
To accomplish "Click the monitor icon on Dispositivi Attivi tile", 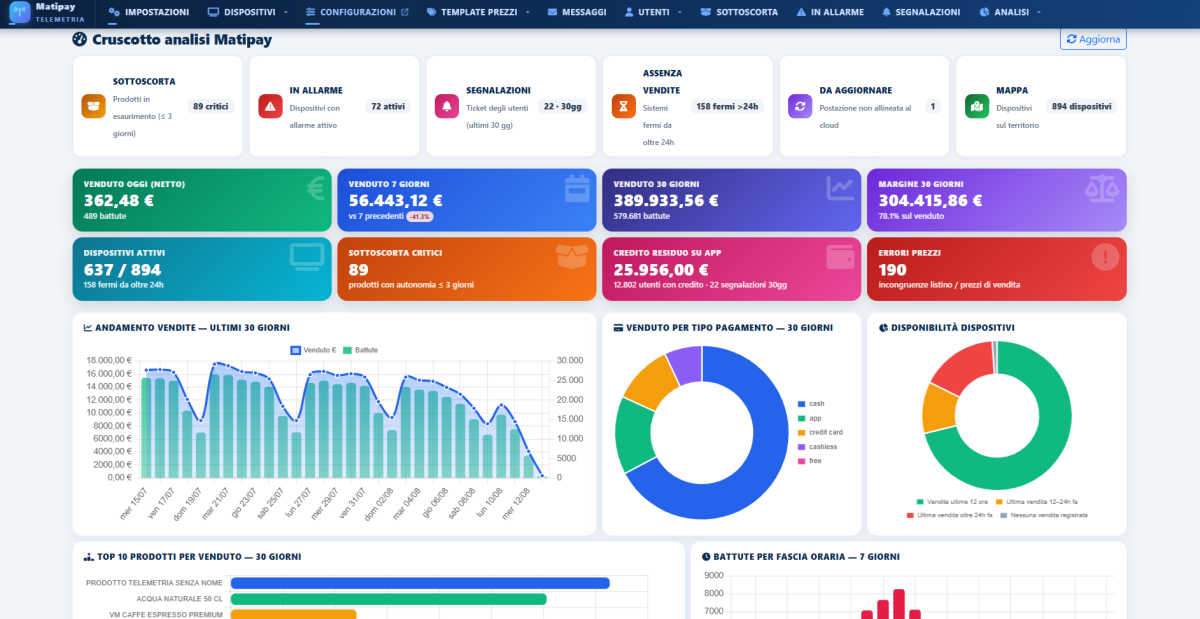I will point(307,257).
